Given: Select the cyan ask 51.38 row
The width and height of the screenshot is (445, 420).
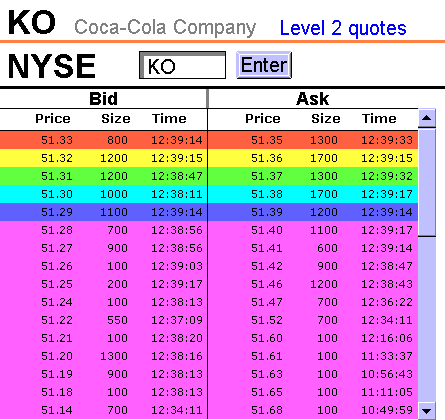Looking at the screenshot, I should click(313, 194).
